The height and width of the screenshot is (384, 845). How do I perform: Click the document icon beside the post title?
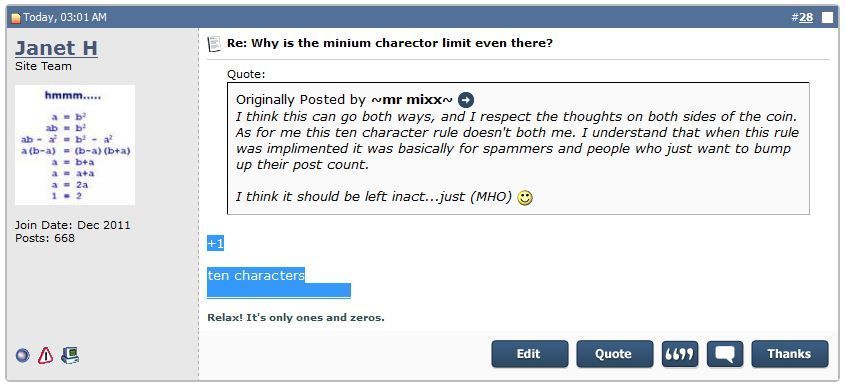pyautogui.click(x=214, y=44)
